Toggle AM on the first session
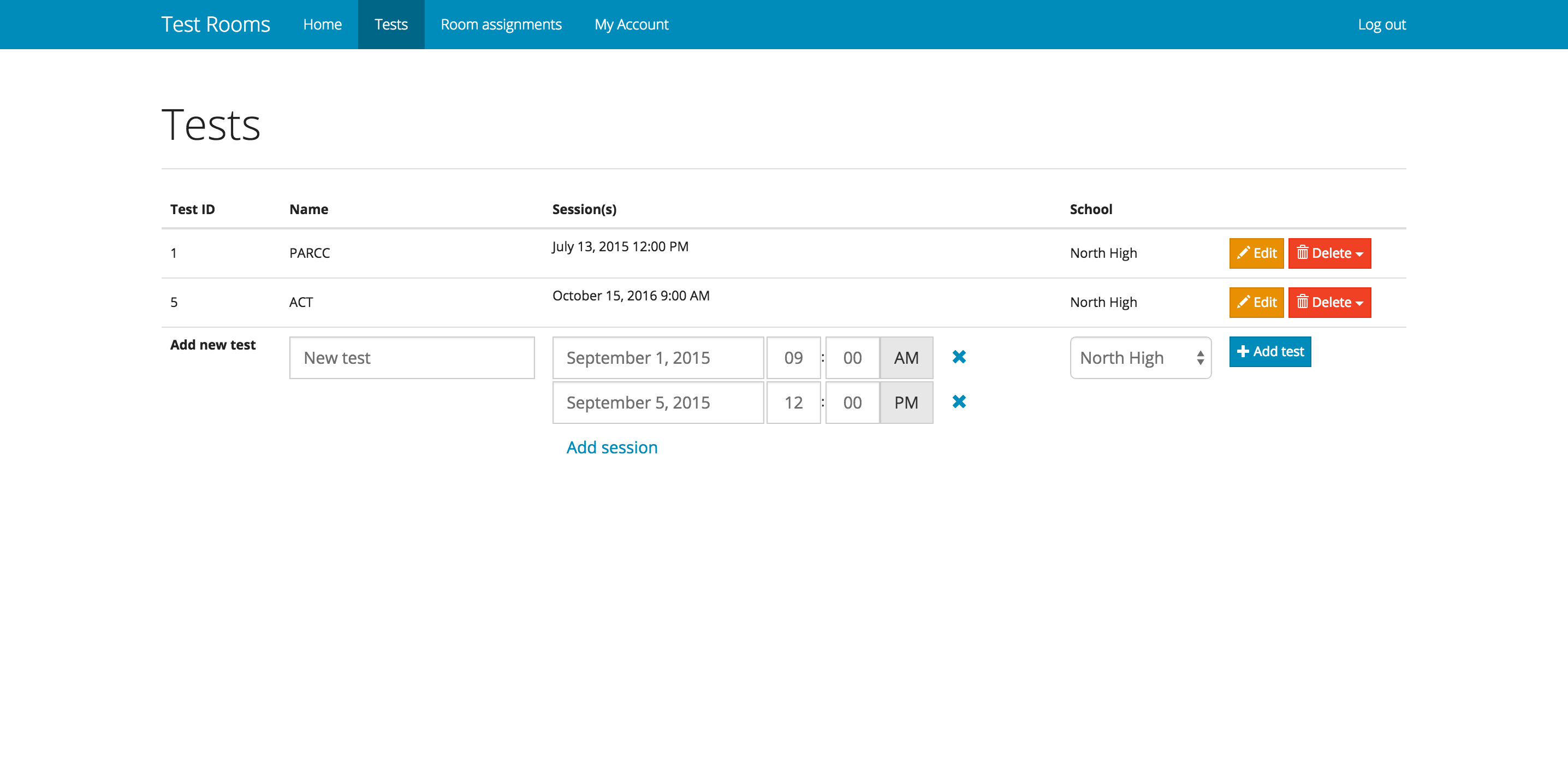Image resolution: width=1568 pixels, height=768 pixels. tap(906, 358)
